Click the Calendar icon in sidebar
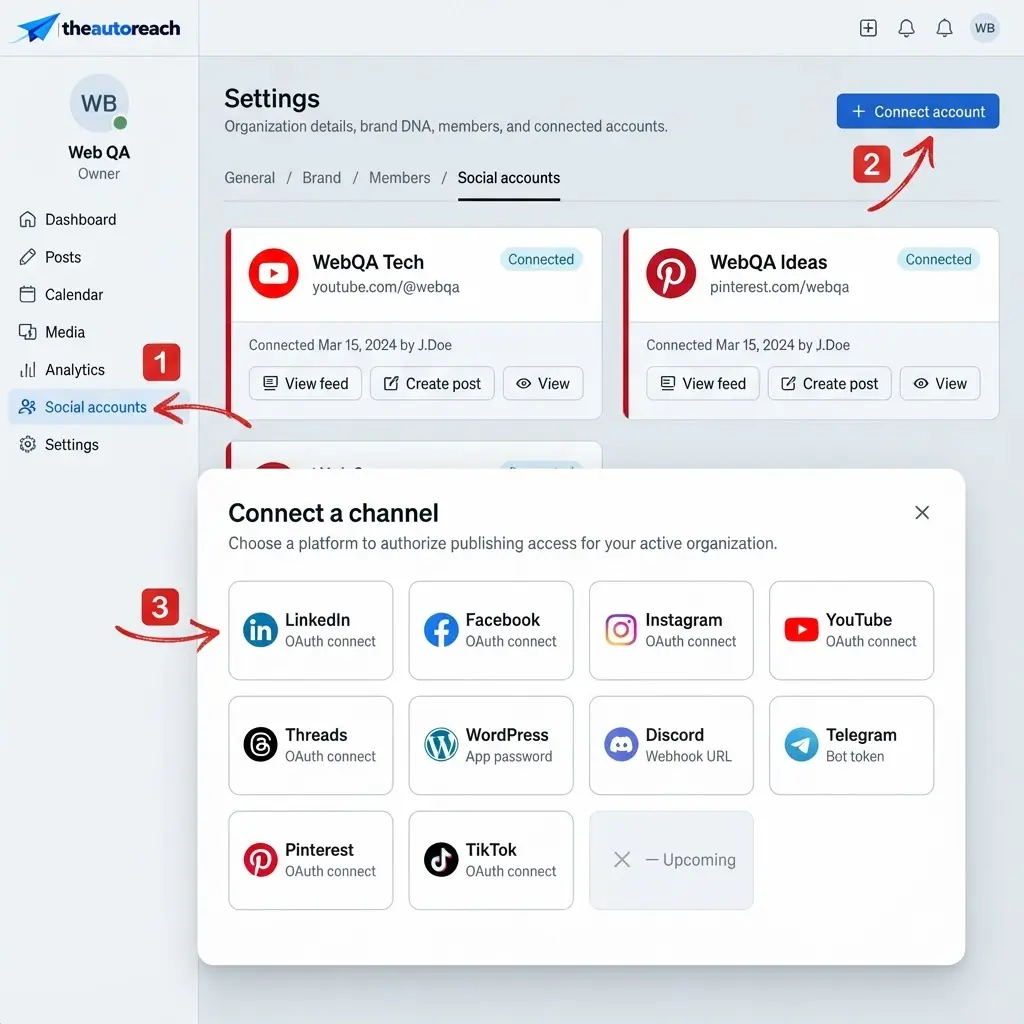The width and height of the screenshot is (1024, 1024). pyautogui.click(x=27, y=295)
